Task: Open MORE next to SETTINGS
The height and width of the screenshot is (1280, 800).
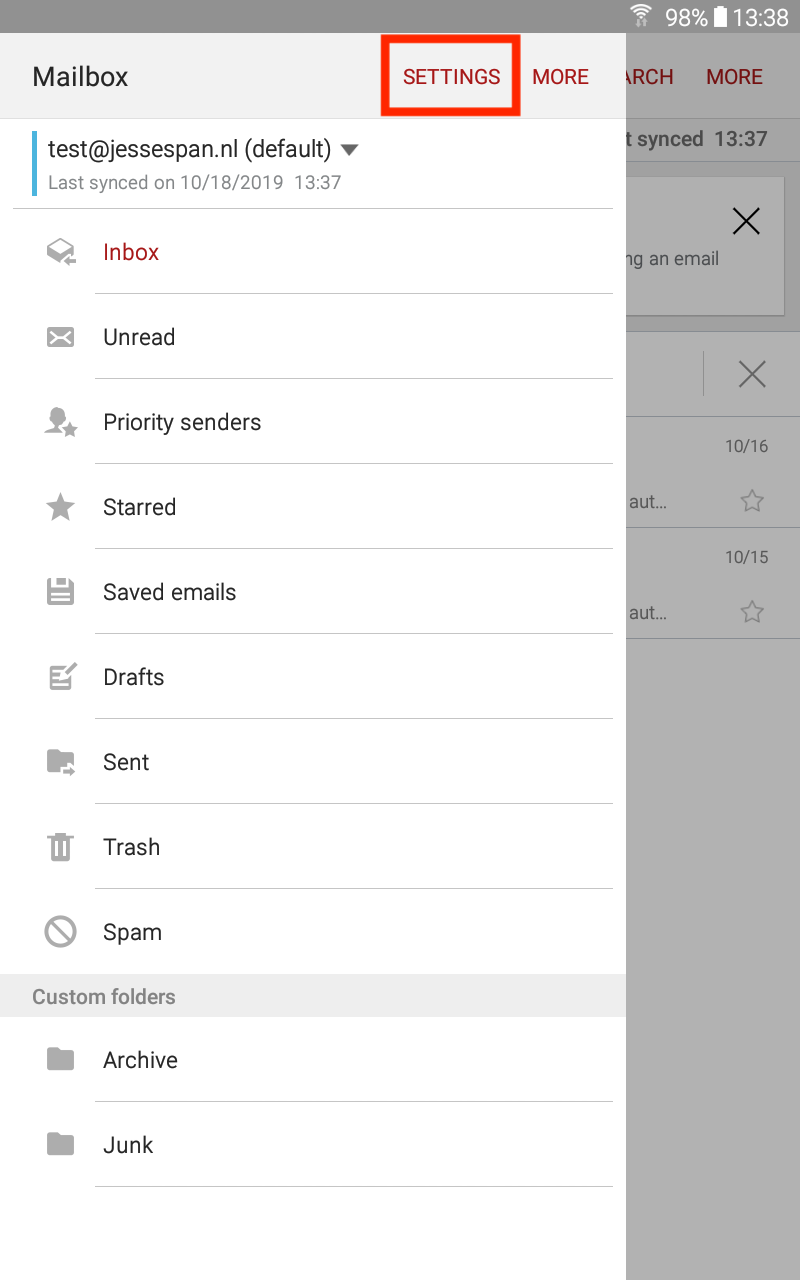Action: click(561, 77)
